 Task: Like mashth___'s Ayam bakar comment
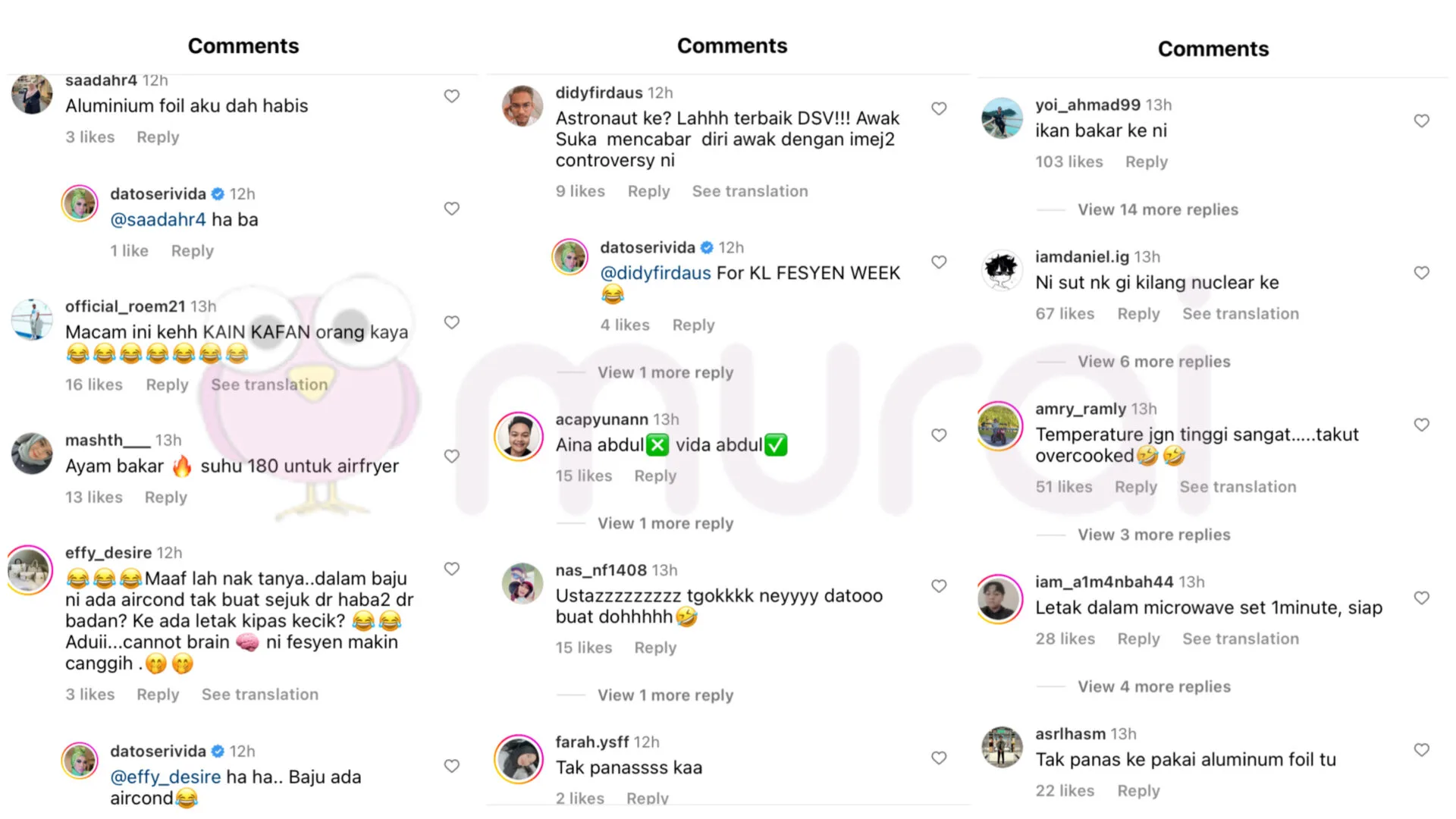tap(451, 457)
